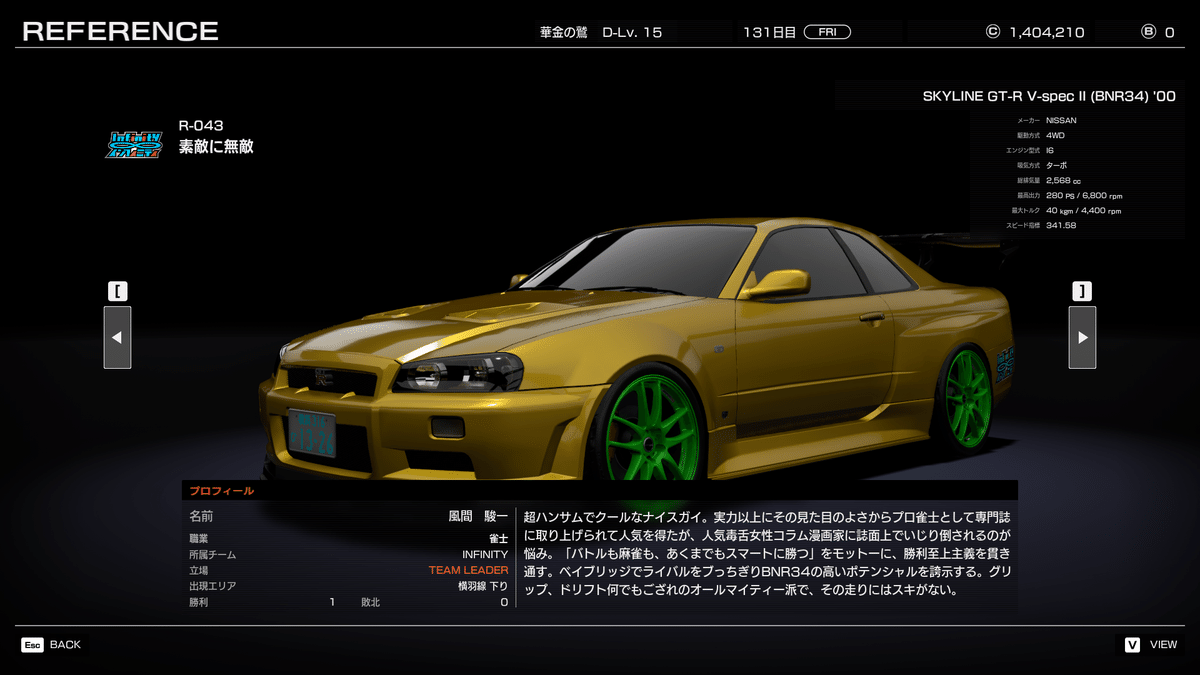Click the ] key hint above right arrow

[1082, 292]
